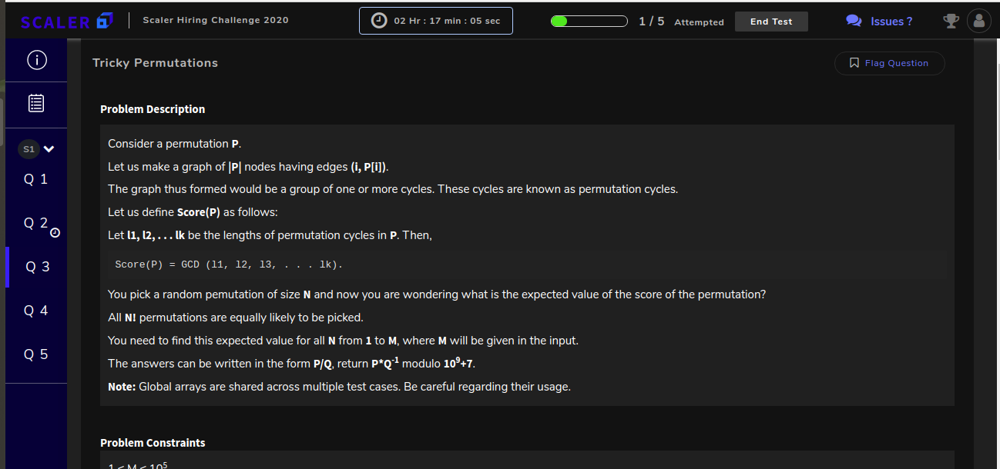
Task: Open the leaderboard trophy icon
Action: (951, 21)
